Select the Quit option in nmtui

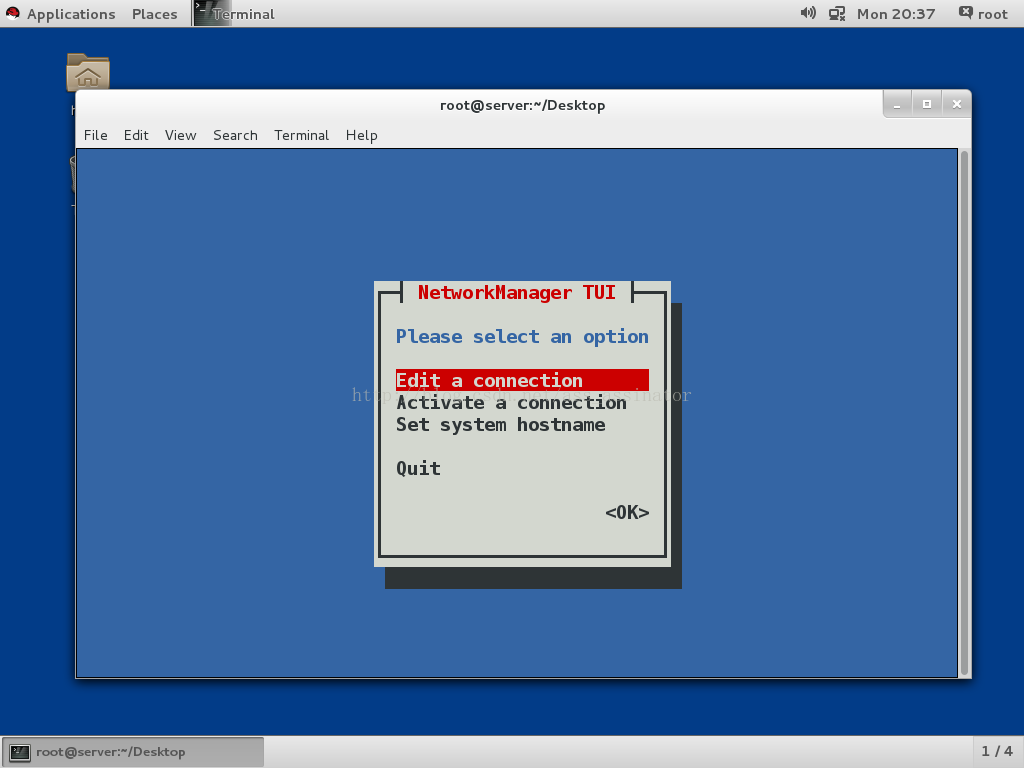click(x=418, y=468)
